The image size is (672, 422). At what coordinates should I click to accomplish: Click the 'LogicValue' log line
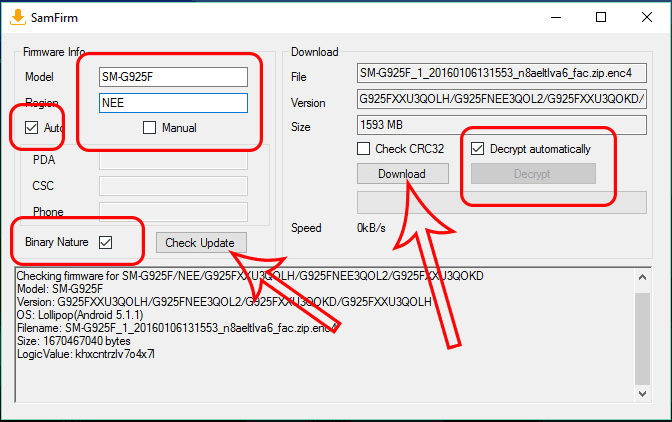click(85, 354)
